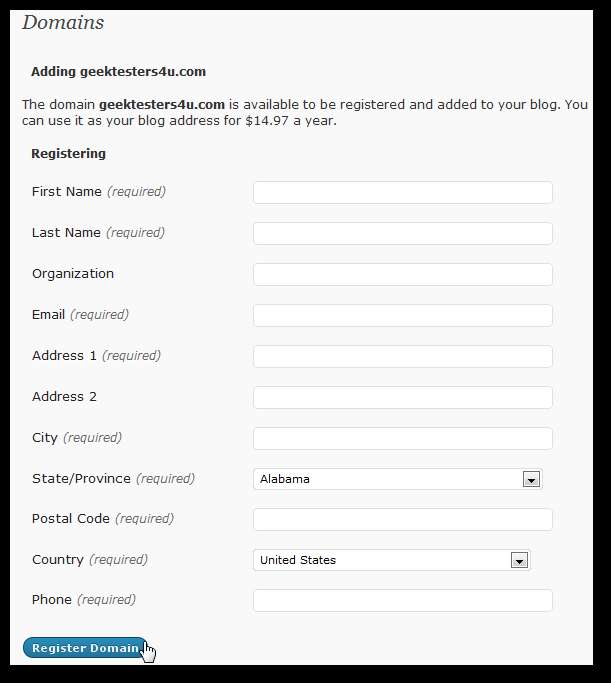This screenshot has width=611, height=683.
Task: Click the Organization input field
Action: [x=402, y=274]
